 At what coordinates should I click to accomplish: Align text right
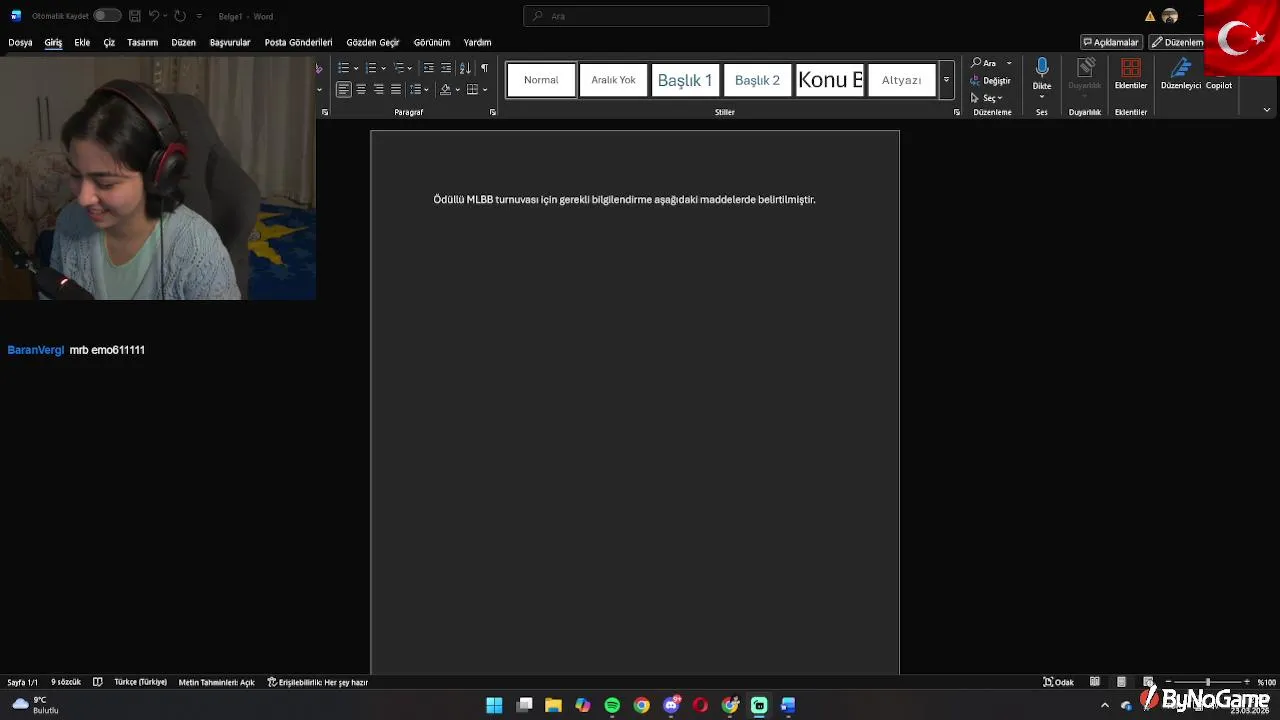(378, 89)
